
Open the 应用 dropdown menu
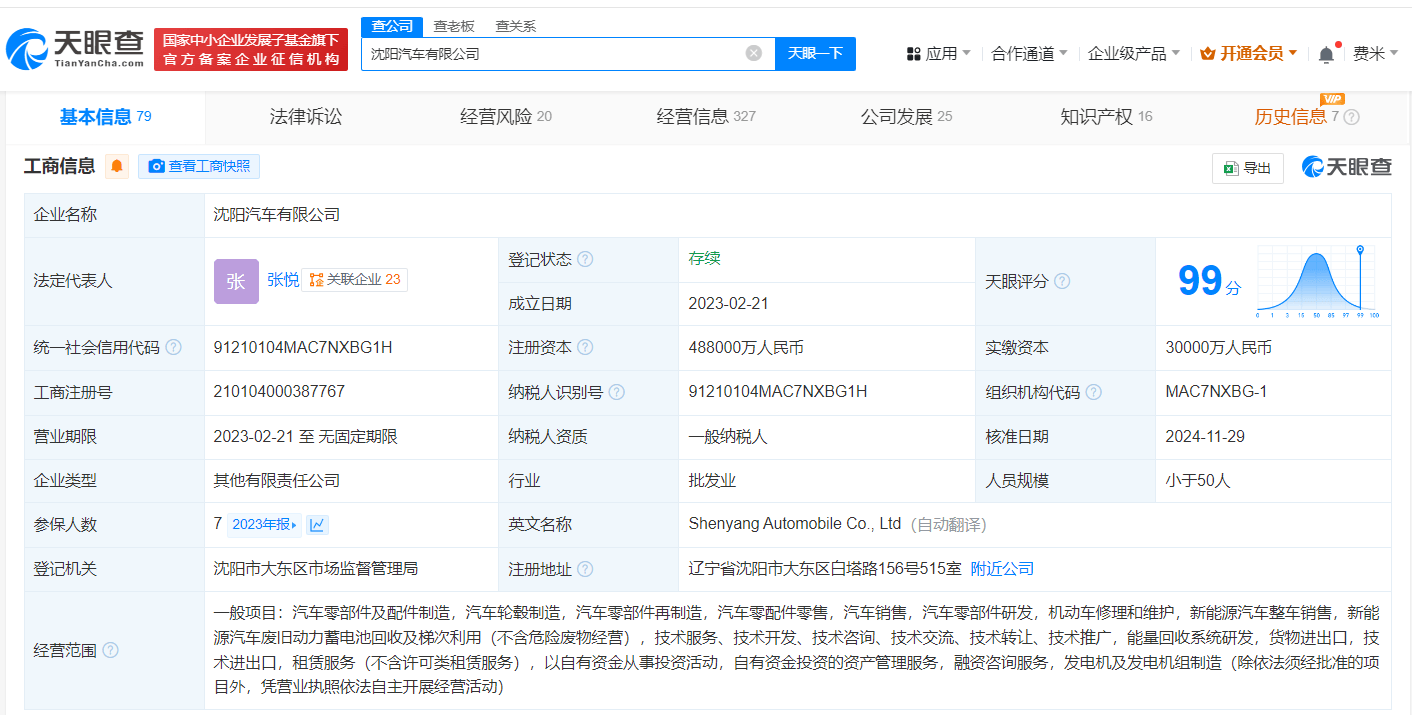pyautogui.click(x=938, y=54)
